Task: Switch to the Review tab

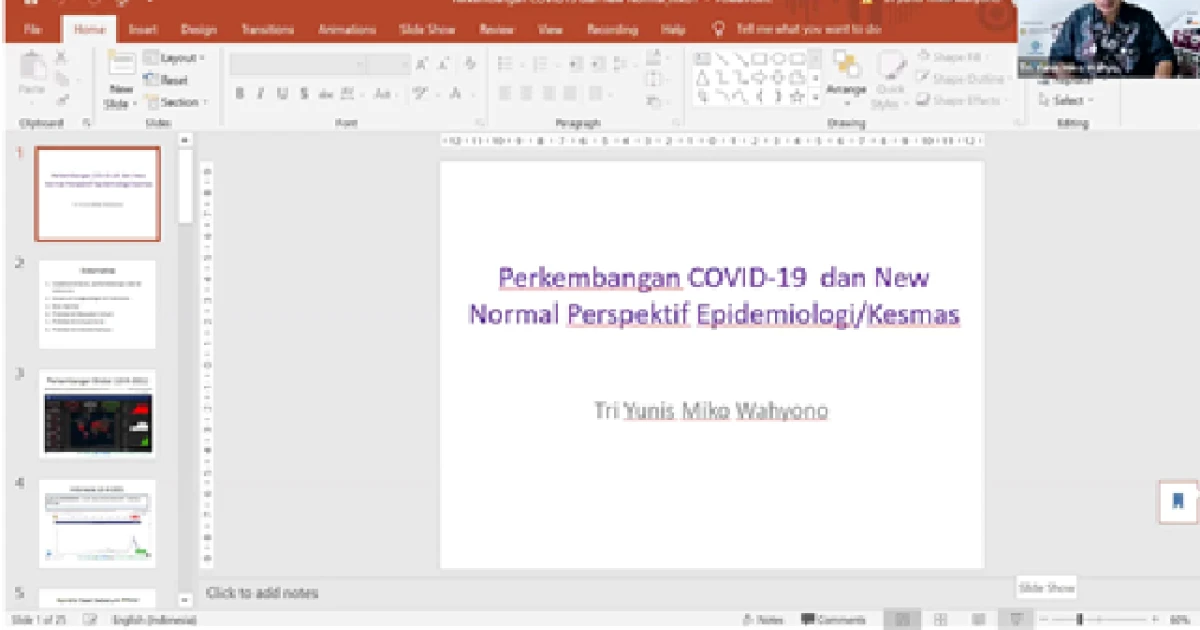Action: click(497, 30)
